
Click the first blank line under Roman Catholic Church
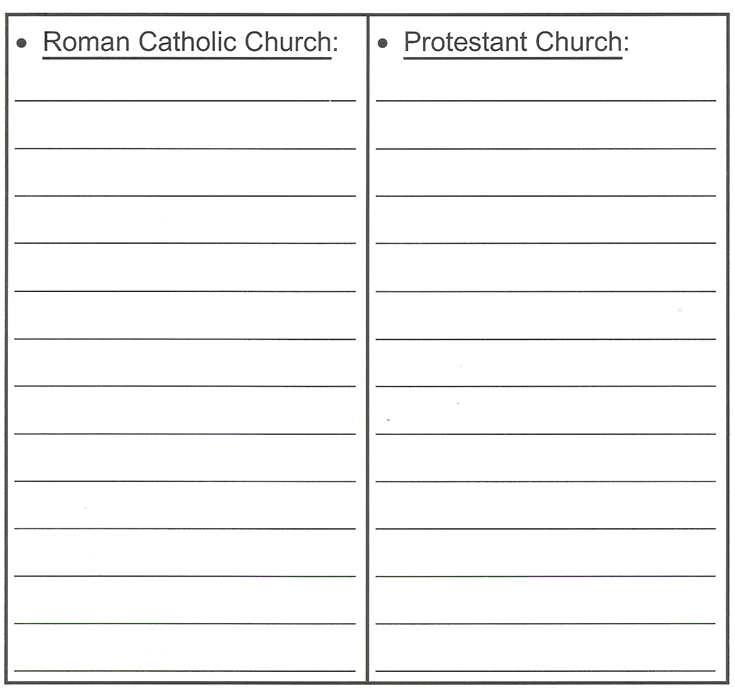pyautogui.click(x=185, y=99)
